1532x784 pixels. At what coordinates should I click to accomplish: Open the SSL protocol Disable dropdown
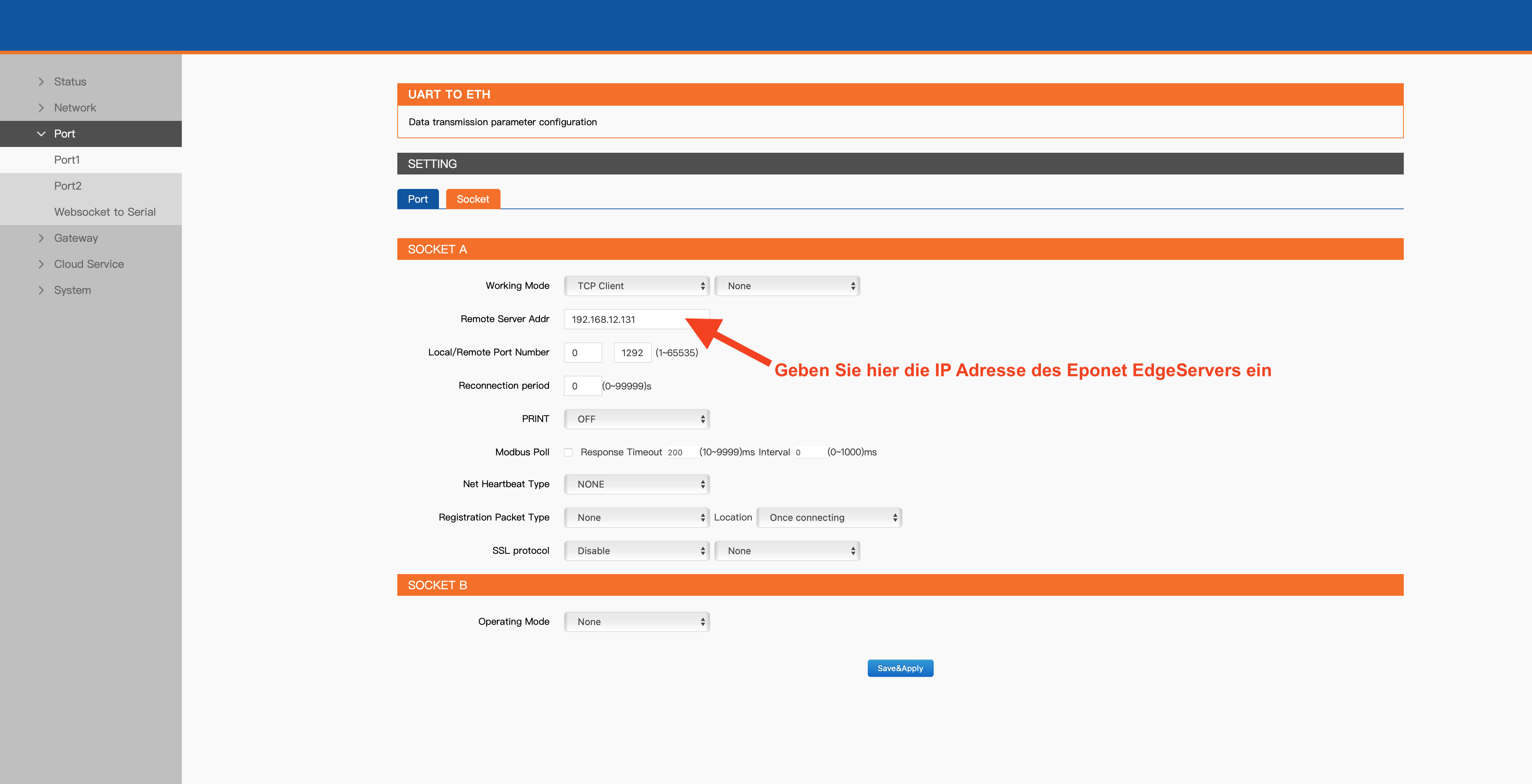coord(636,551)
